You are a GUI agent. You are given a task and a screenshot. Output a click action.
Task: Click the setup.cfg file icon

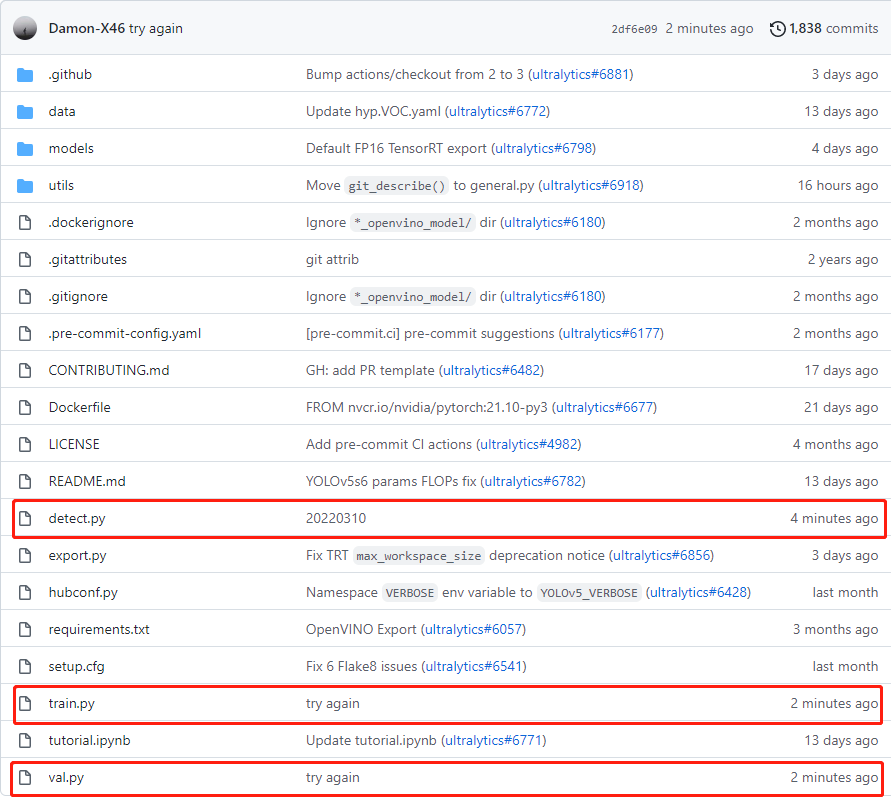pyautogui.click(x=25, y=666)
